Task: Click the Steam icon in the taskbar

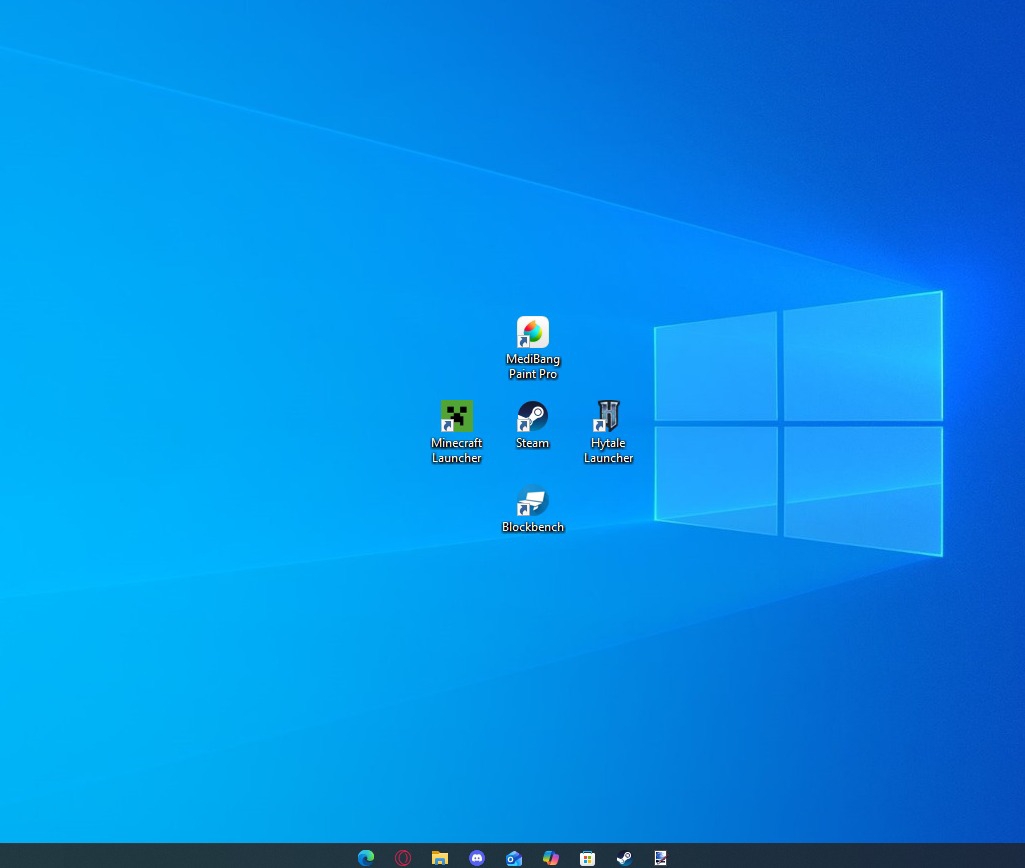Action: point(624,857)
